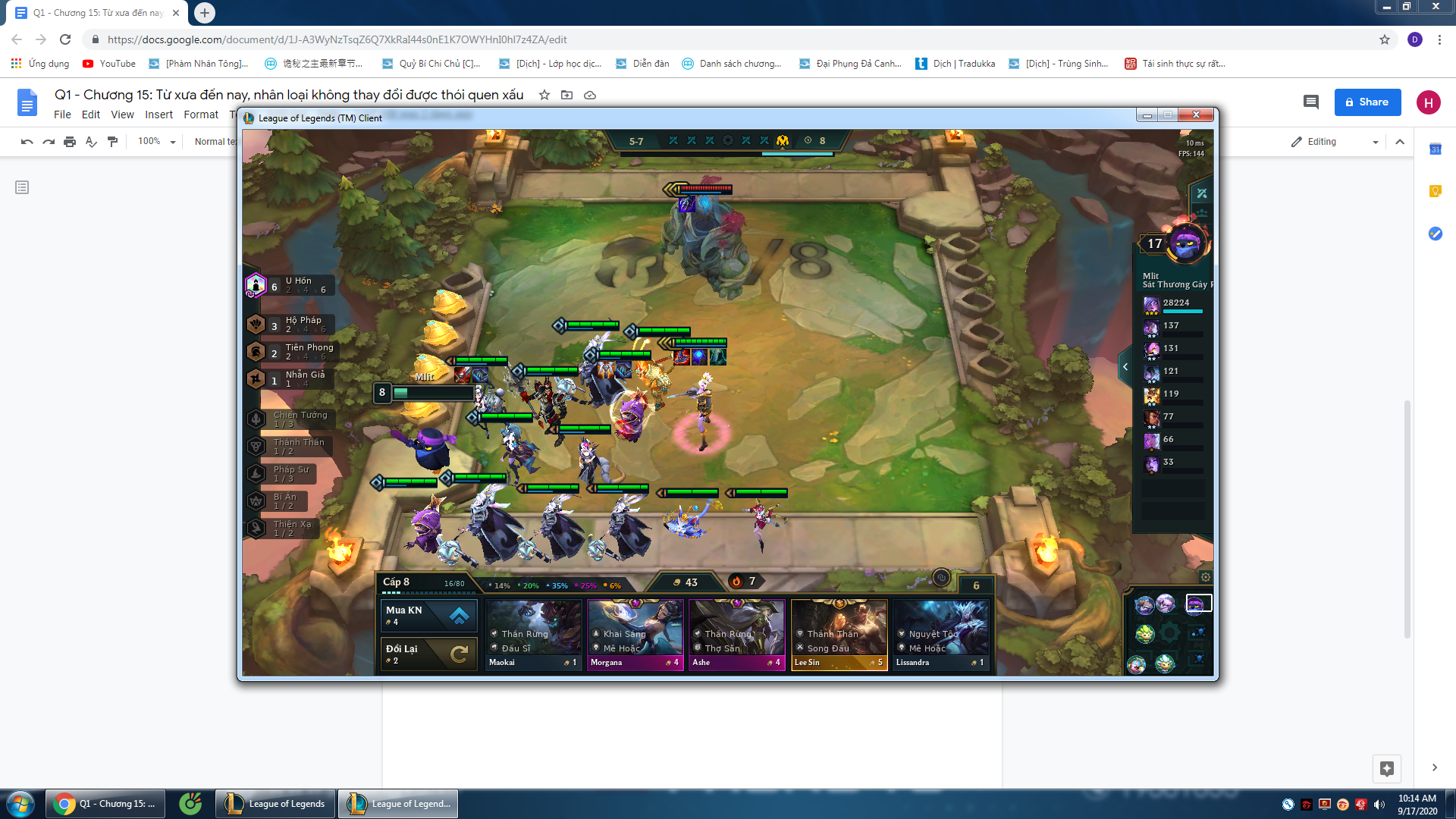Screen dimensions: 1456x819
Task: Open comment history in Google Docs
Action: 1311,102
